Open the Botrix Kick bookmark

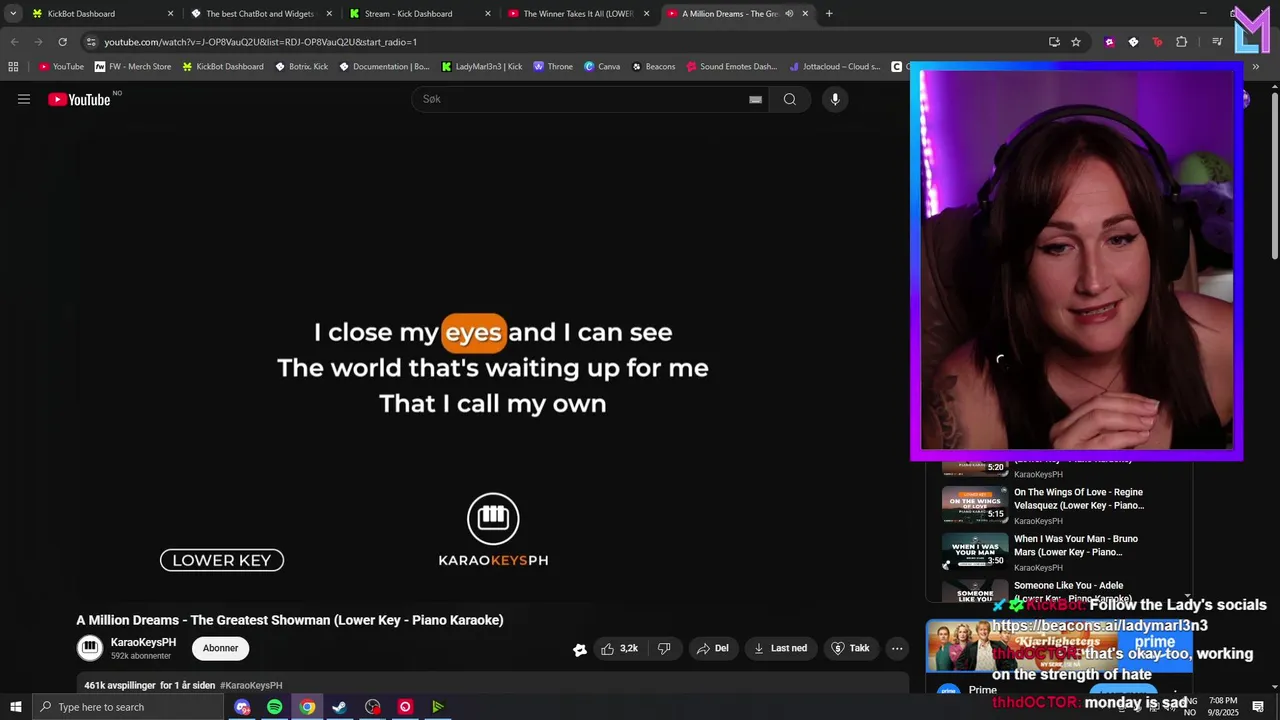(301, 67)
